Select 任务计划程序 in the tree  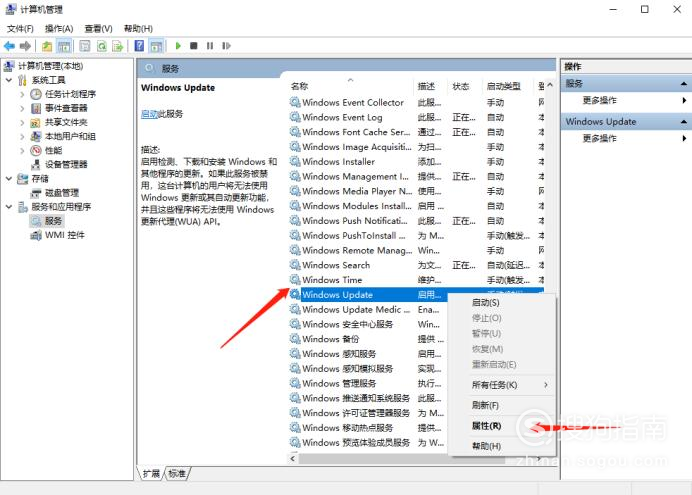point(71,94)
